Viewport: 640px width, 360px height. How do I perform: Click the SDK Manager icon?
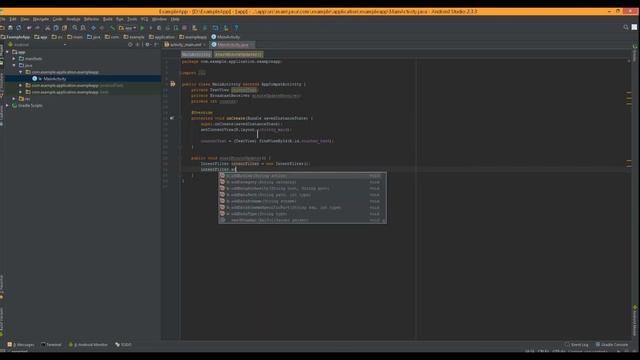pos(226,28)
